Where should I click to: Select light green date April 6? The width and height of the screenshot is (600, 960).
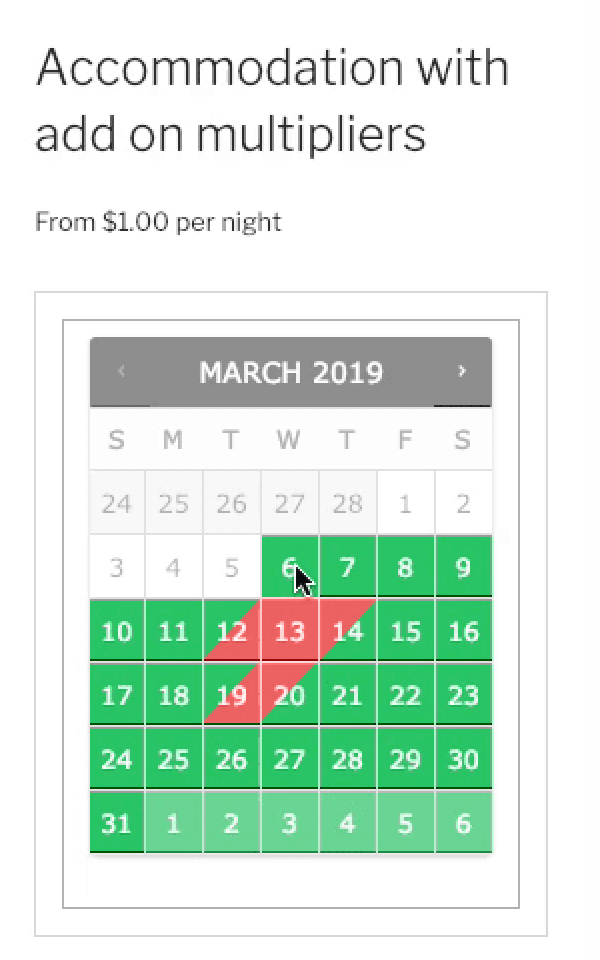(463, 823)
